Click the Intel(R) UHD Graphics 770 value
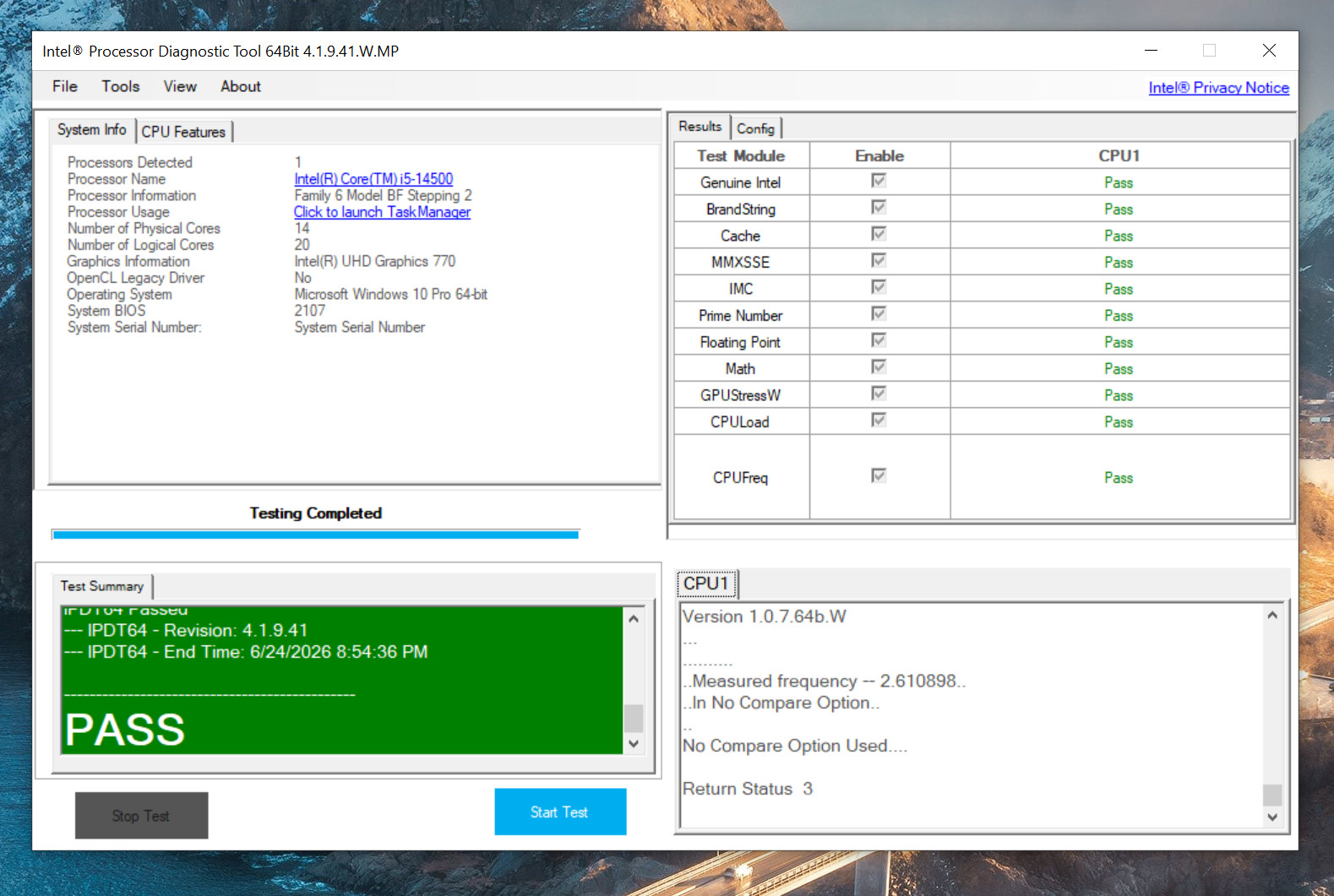Image resolution: width=1334 pixels, height=896 pixels. tap(375, 262)
